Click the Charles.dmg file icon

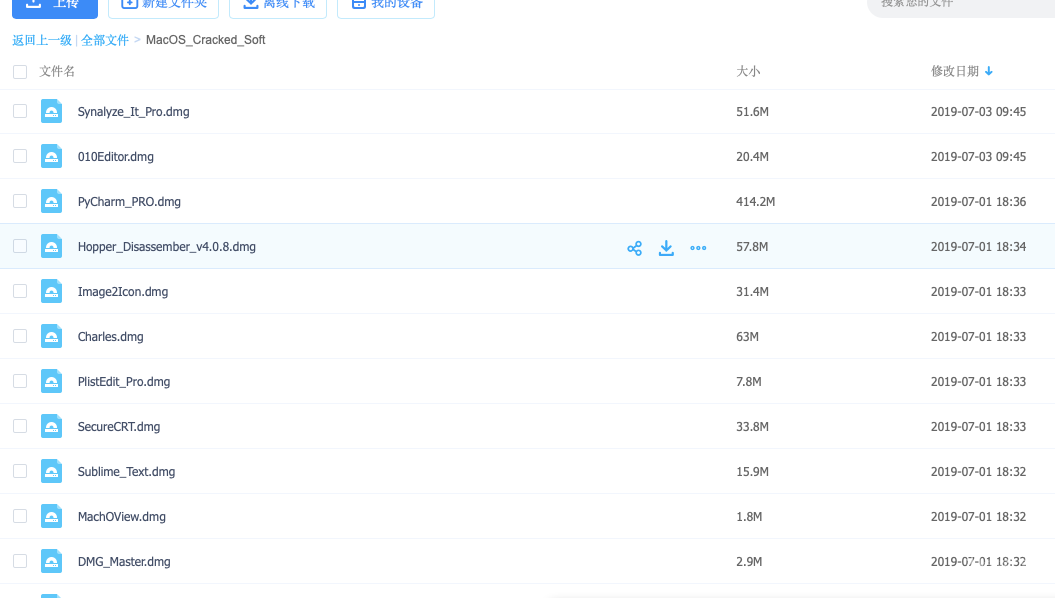51,337
